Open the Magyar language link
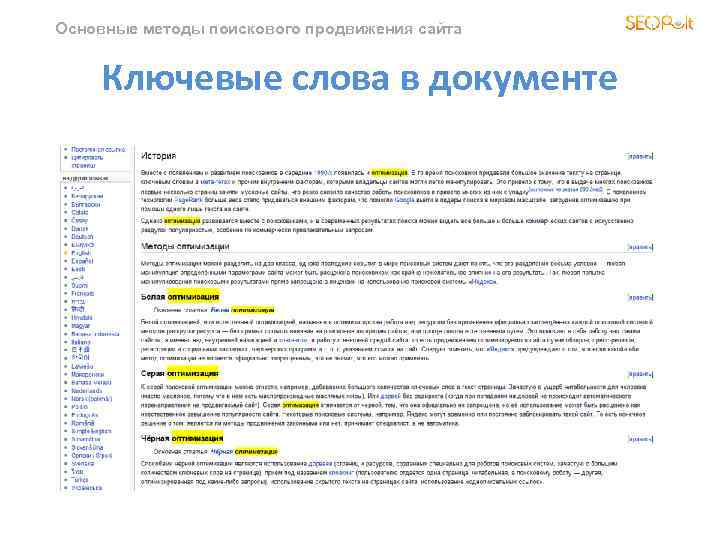The height and width of the screenshot is (540, 720). 81,326
